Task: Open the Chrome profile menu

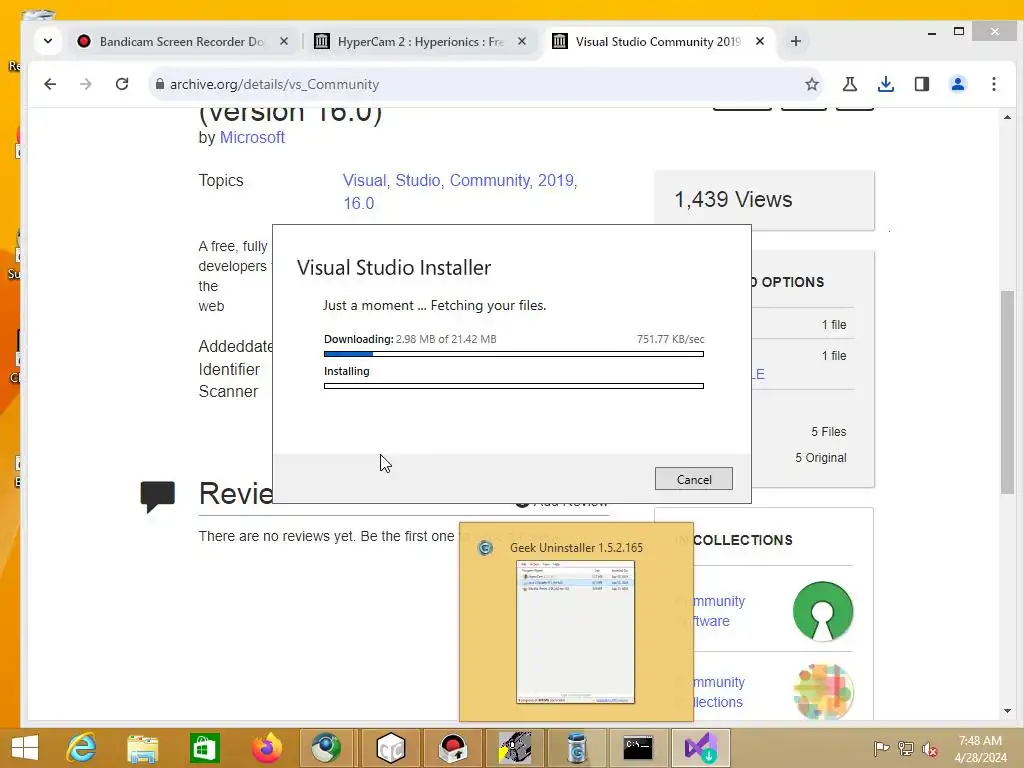Action: [x=957, y=84]
